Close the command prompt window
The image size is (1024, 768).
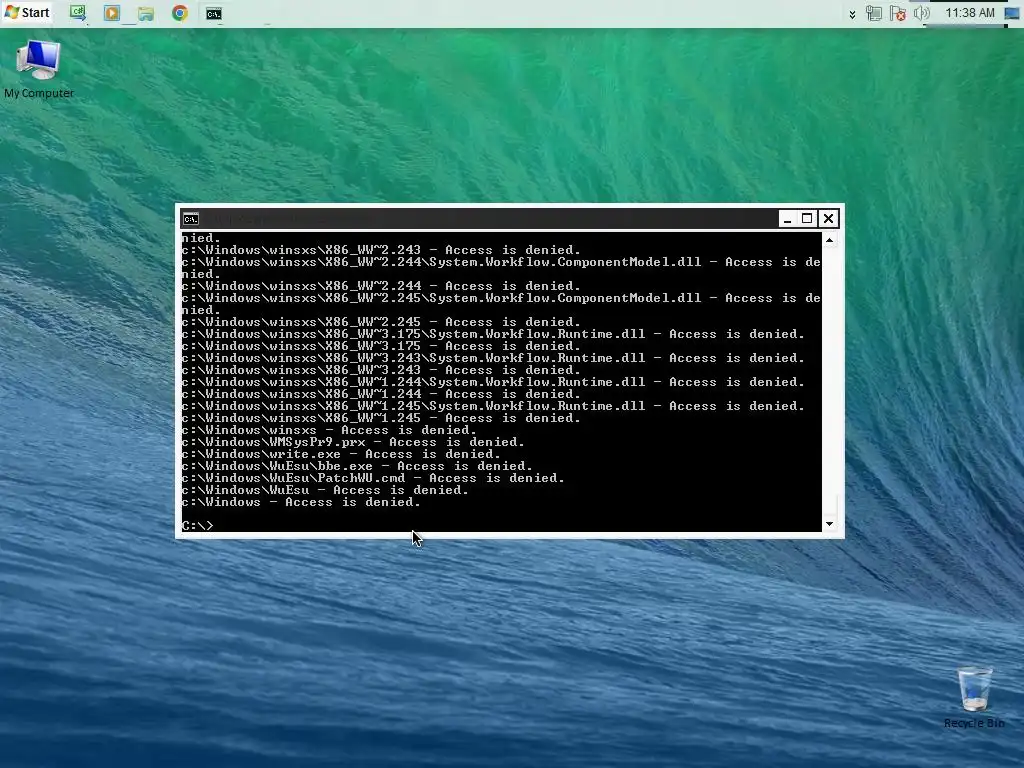(828, 219)
